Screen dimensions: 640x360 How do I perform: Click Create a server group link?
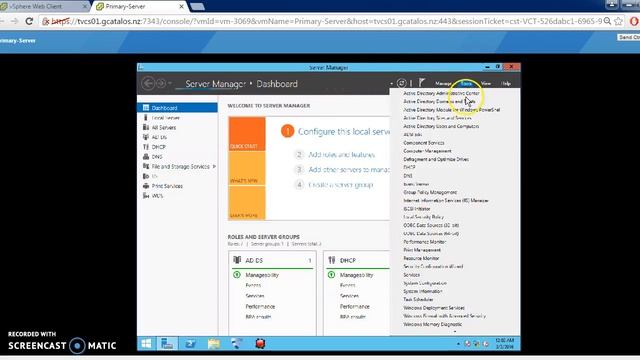[341, 185]
